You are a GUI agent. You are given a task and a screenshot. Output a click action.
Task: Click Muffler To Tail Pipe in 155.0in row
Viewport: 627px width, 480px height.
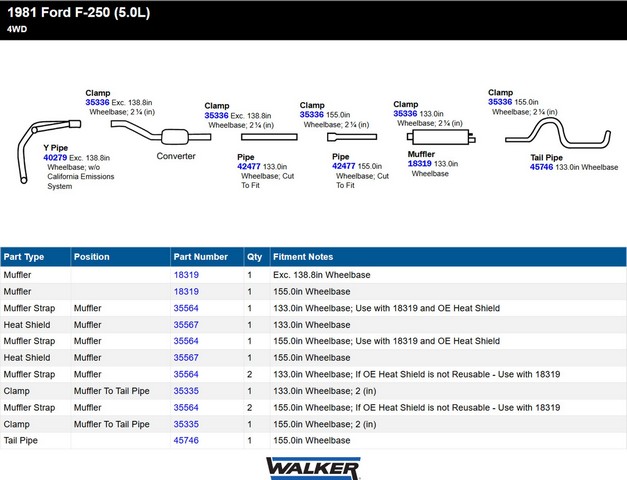pos(112,424)
